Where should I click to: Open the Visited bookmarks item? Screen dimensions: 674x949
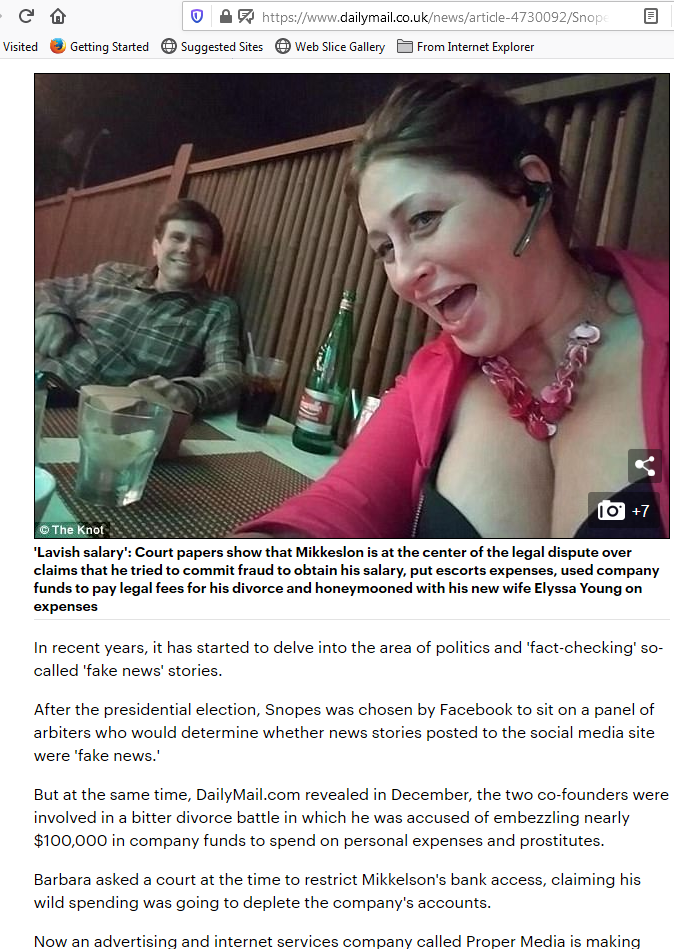tap(20, 47)
